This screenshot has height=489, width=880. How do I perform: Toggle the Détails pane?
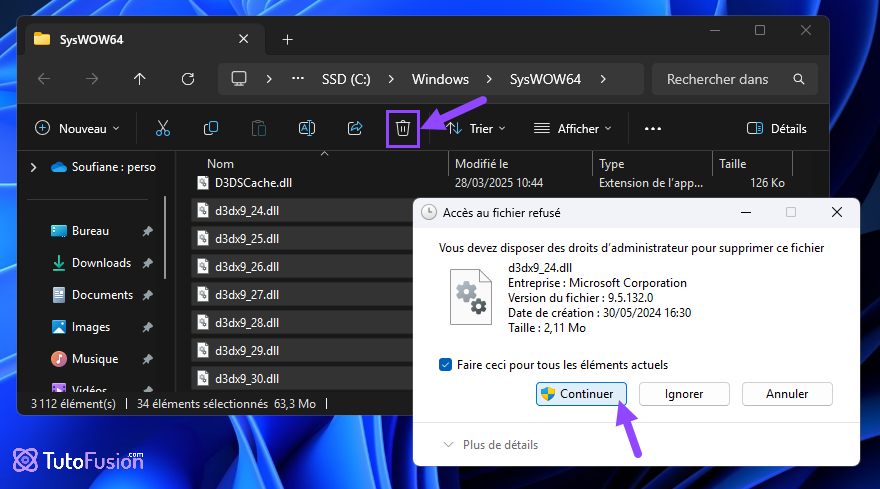(x=777, y=129)
